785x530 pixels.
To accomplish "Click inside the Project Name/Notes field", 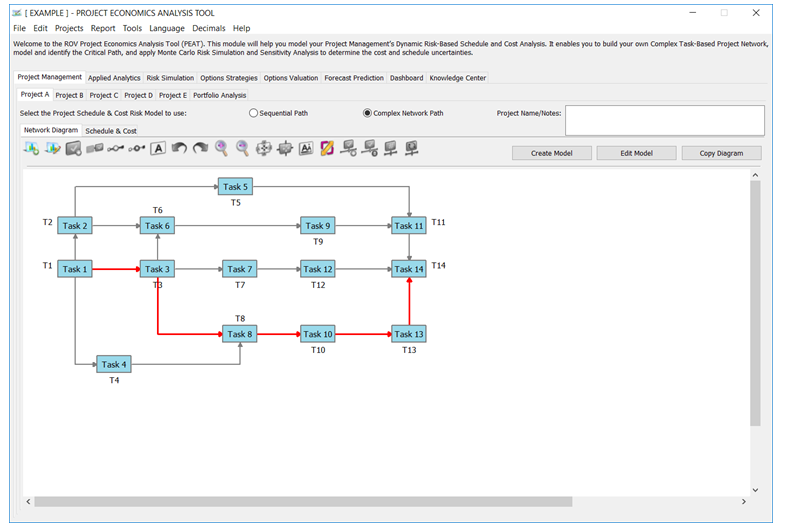I will click(x=664, y=120).
